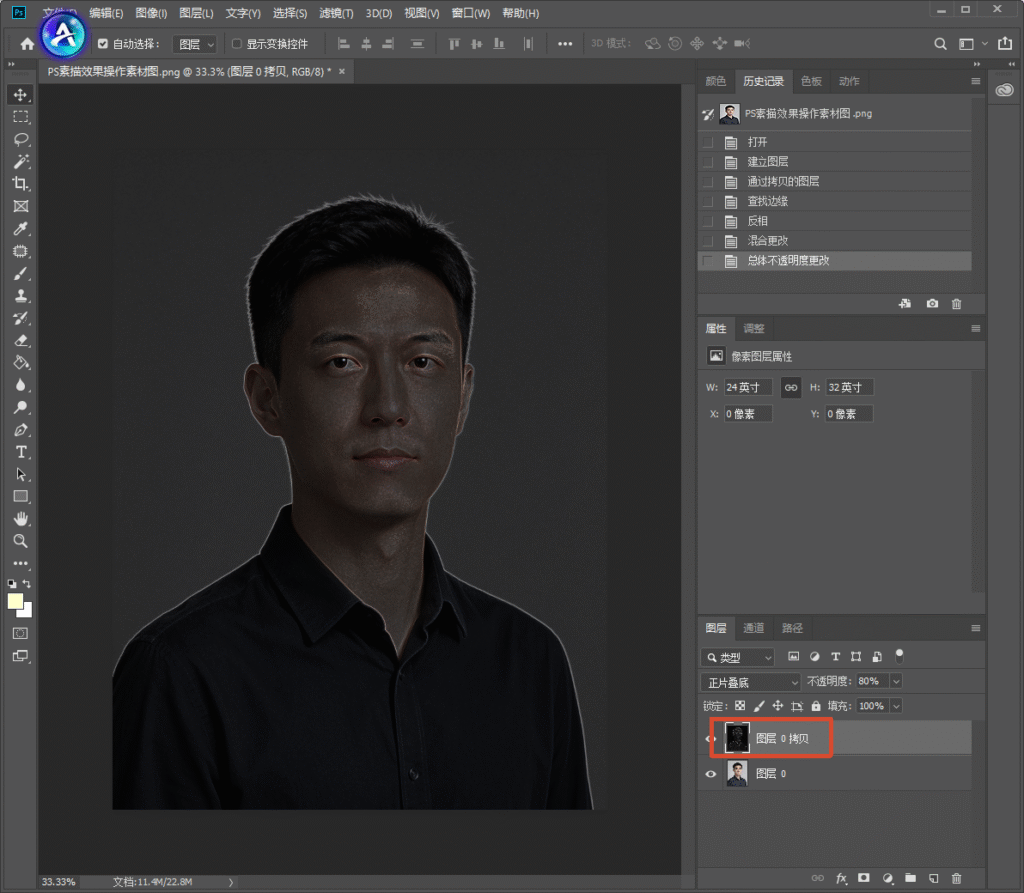
Task: Open the 图层 auto-select target dropdown
Action: click(195, 44)
